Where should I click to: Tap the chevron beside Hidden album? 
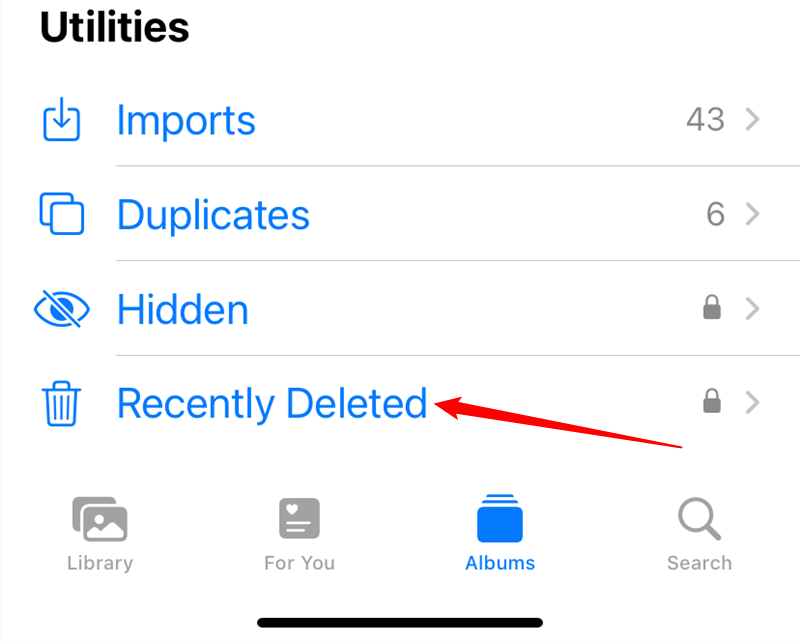click(x=753, y=309)
